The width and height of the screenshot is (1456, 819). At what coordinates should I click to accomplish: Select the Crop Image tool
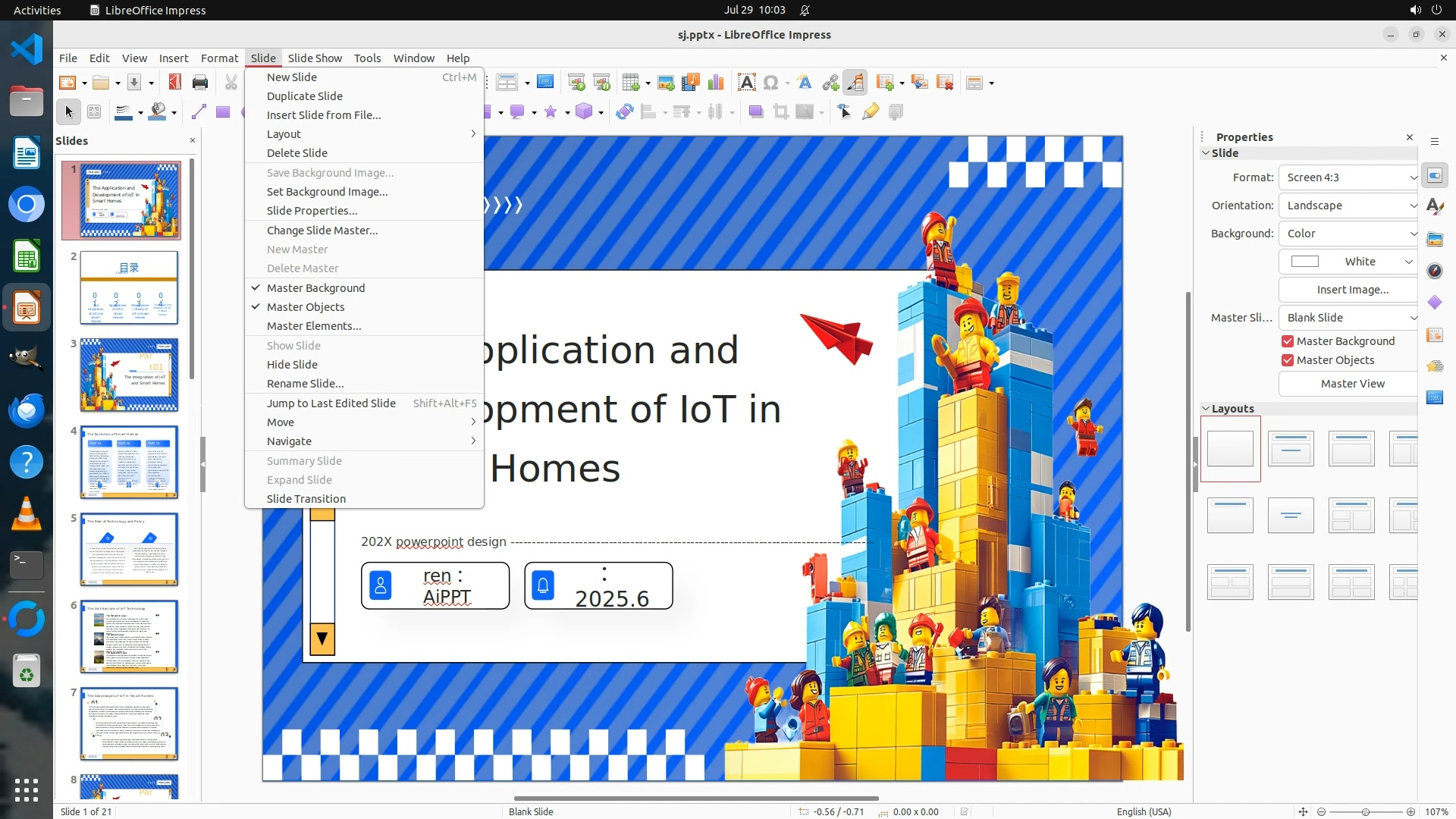780,112
